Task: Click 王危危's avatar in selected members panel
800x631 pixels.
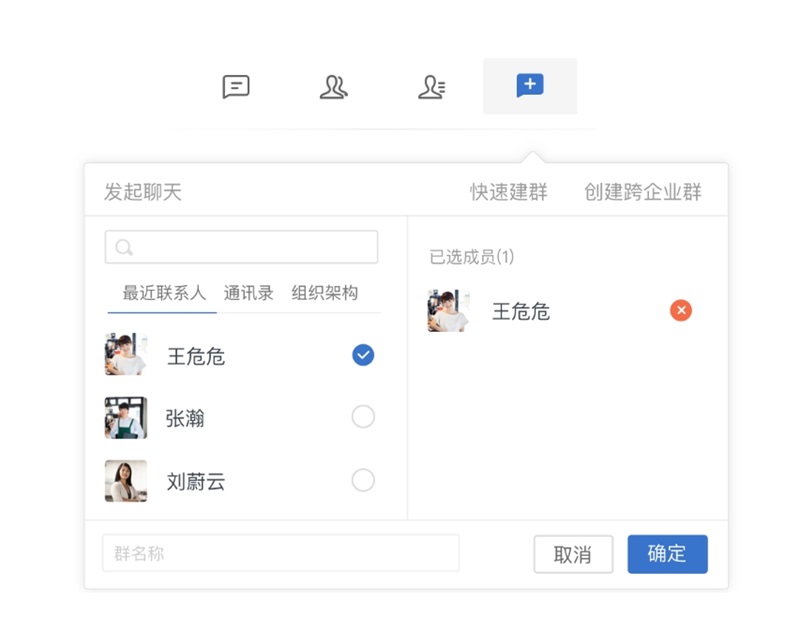Action: tap(448, 310)
